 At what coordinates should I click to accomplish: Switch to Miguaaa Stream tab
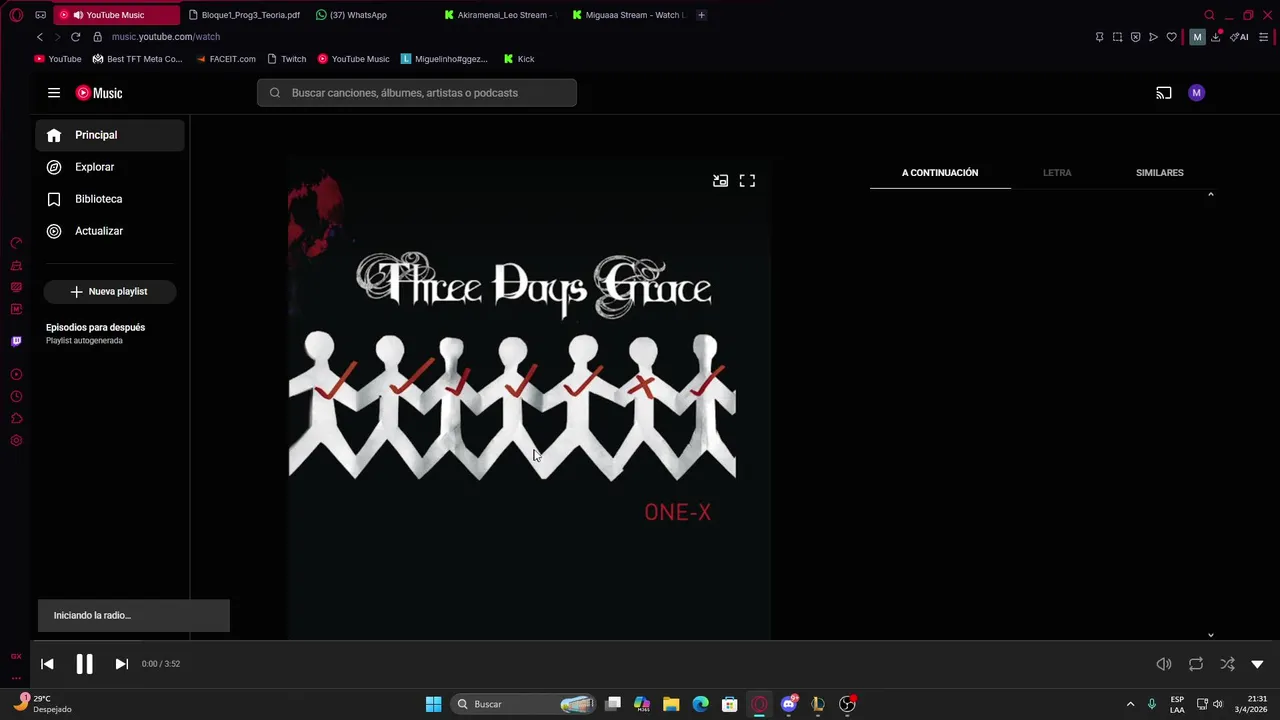(x=628, y=15)
